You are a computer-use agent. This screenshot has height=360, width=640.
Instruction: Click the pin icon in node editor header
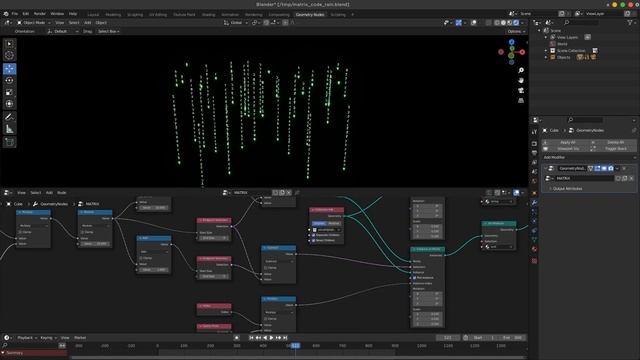point(297,193)
